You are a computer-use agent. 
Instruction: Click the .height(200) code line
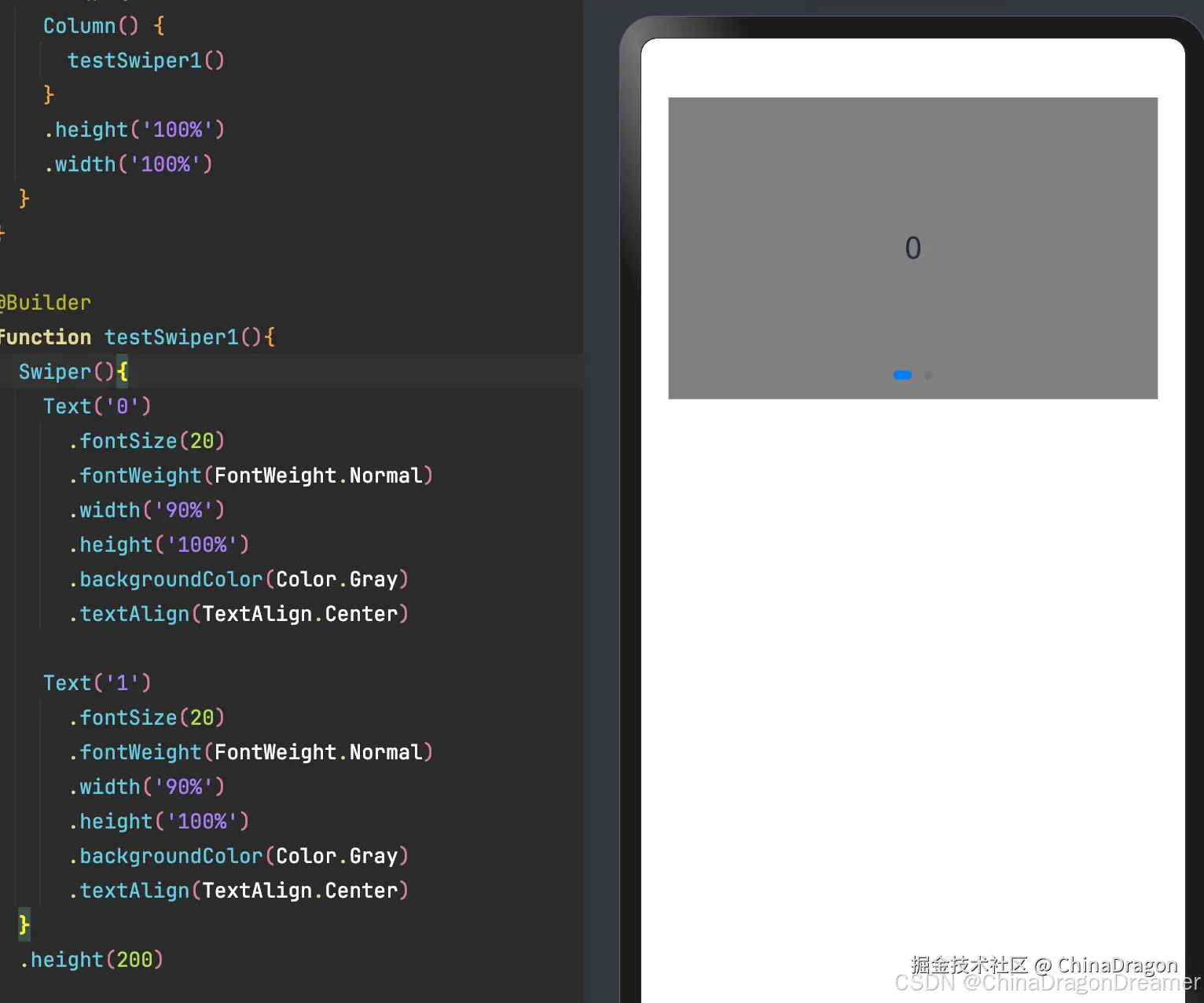click(x=91, y=960)
